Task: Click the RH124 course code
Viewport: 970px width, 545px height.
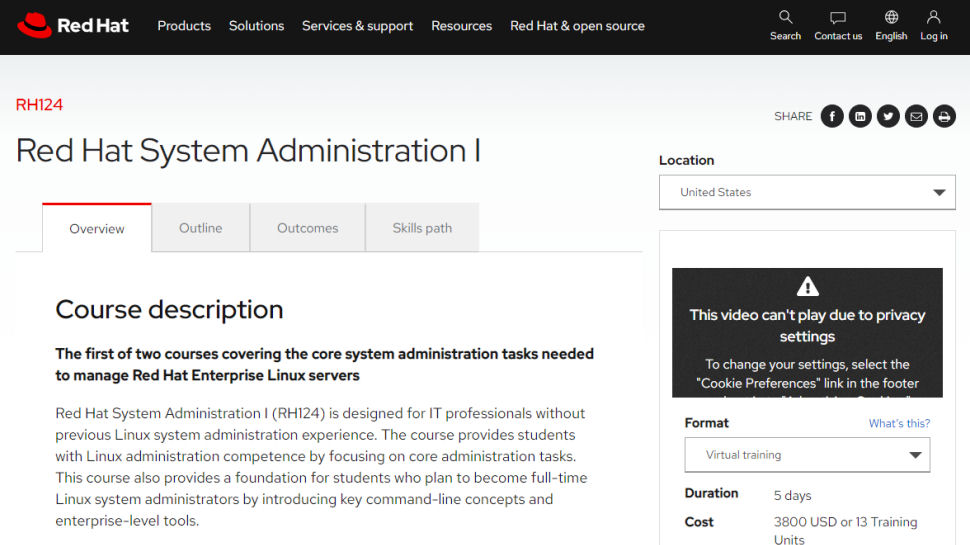Action: (x=39, y=105)
